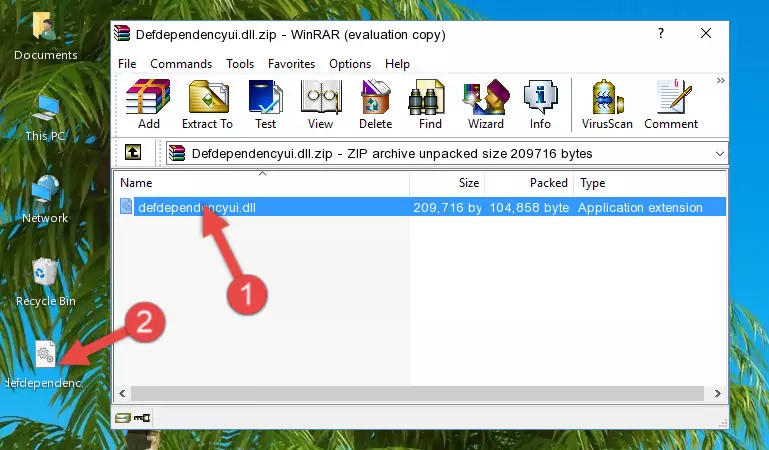Click the Application extension type cell

pyautogui.click(x=640, y=207)
